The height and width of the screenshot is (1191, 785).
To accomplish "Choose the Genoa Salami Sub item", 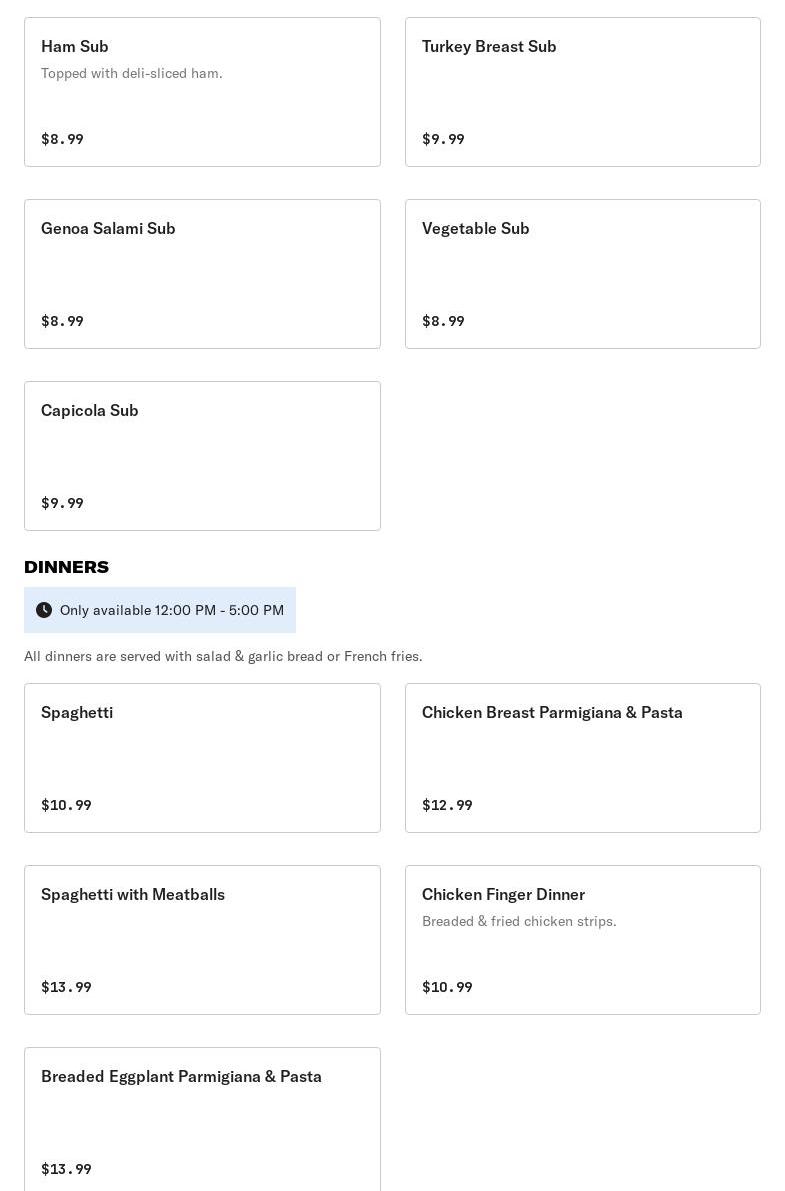I will coord(202,274).
